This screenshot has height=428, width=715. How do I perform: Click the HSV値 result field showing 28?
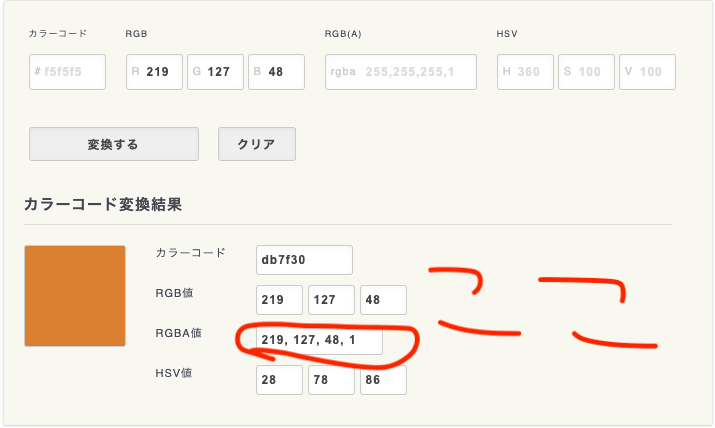[279, 380]
